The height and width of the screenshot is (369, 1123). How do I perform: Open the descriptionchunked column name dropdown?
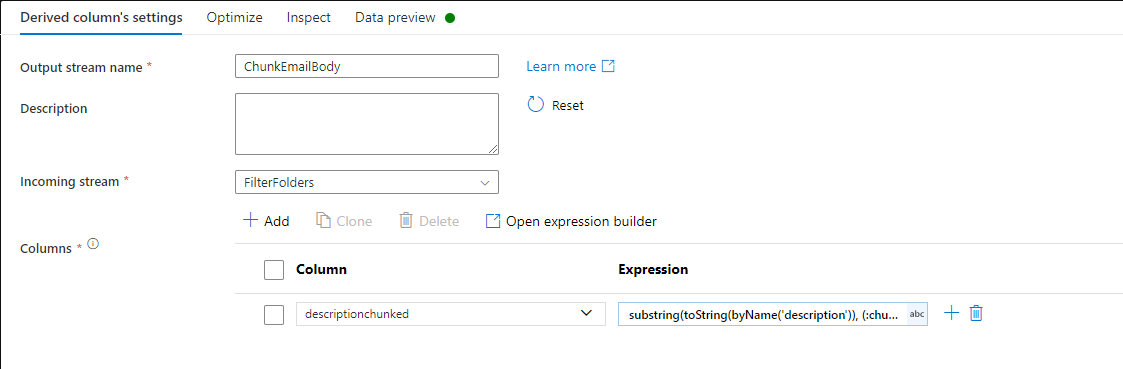(x=451, y=314)
